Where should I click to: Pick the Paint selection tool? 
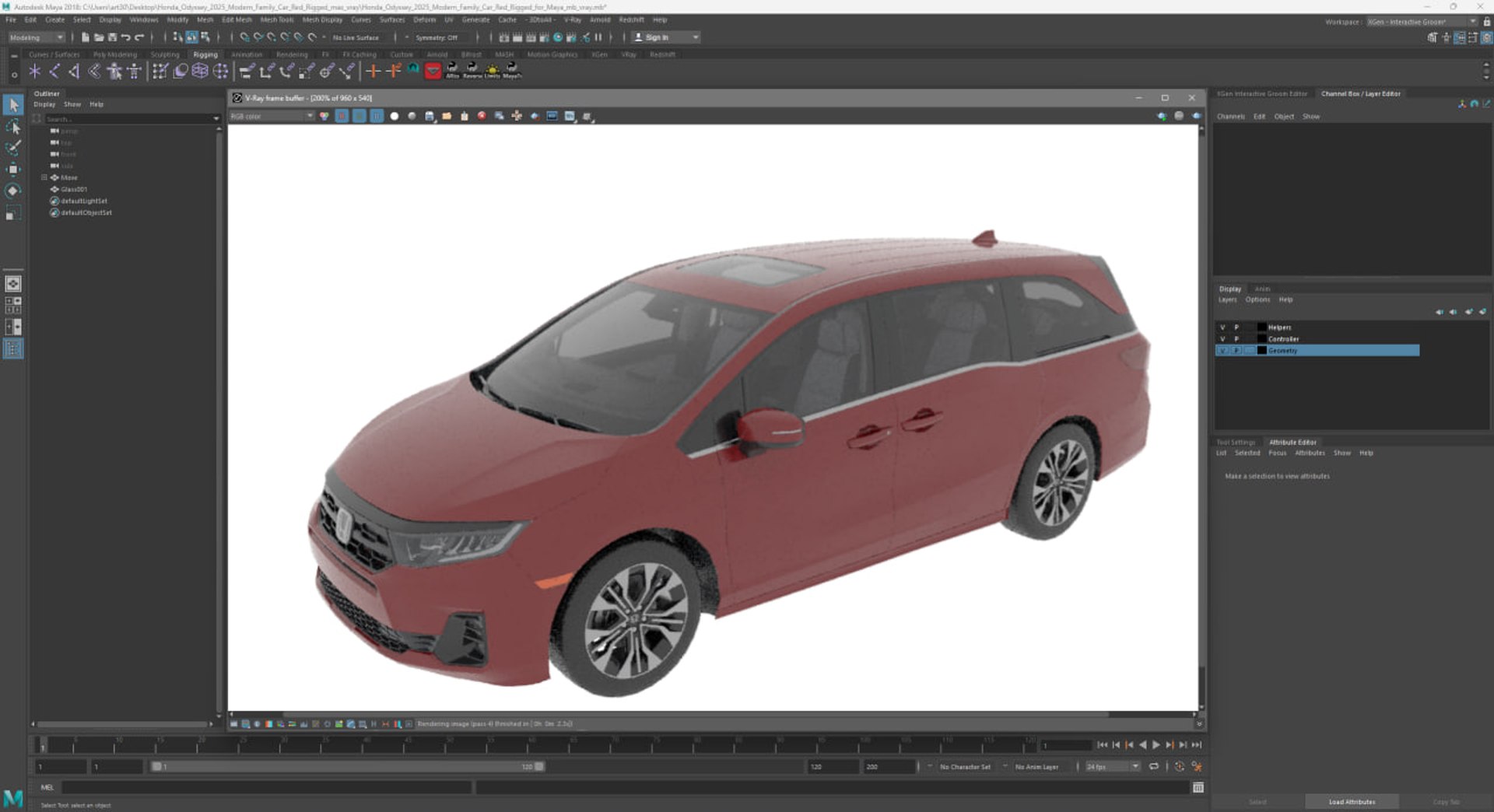[x=13, y=148]
